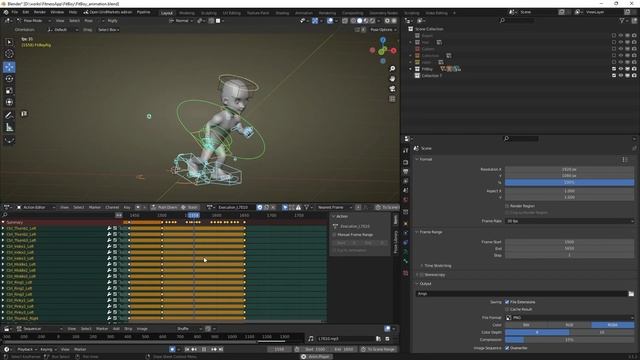Open the Nearest Frame snapping dropdown

[334, 207]
